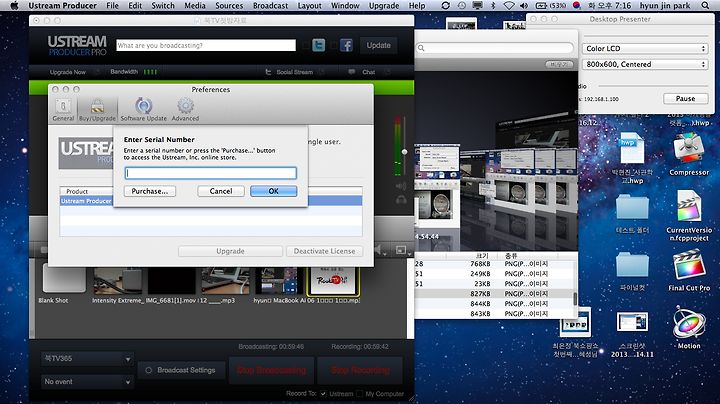This screenshot has height=404, width=720.
Task: Open the Bluetooth menu bar icon
Action: tap(494, 6)
